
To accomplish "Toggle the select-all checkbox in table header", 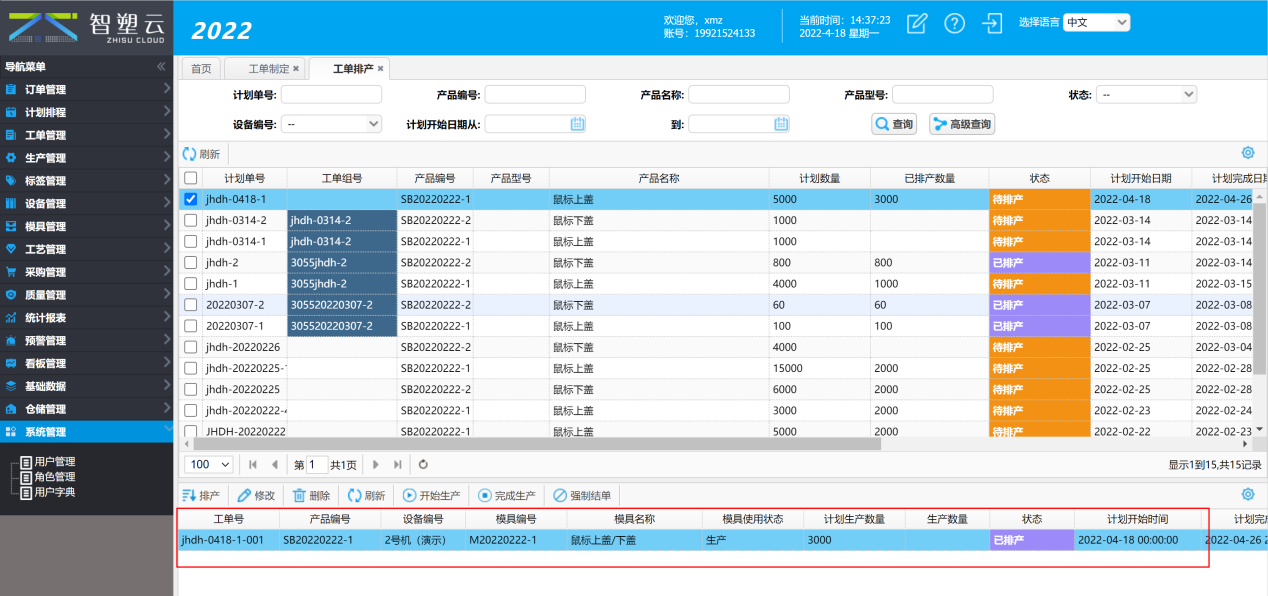I will coord(191,178).
